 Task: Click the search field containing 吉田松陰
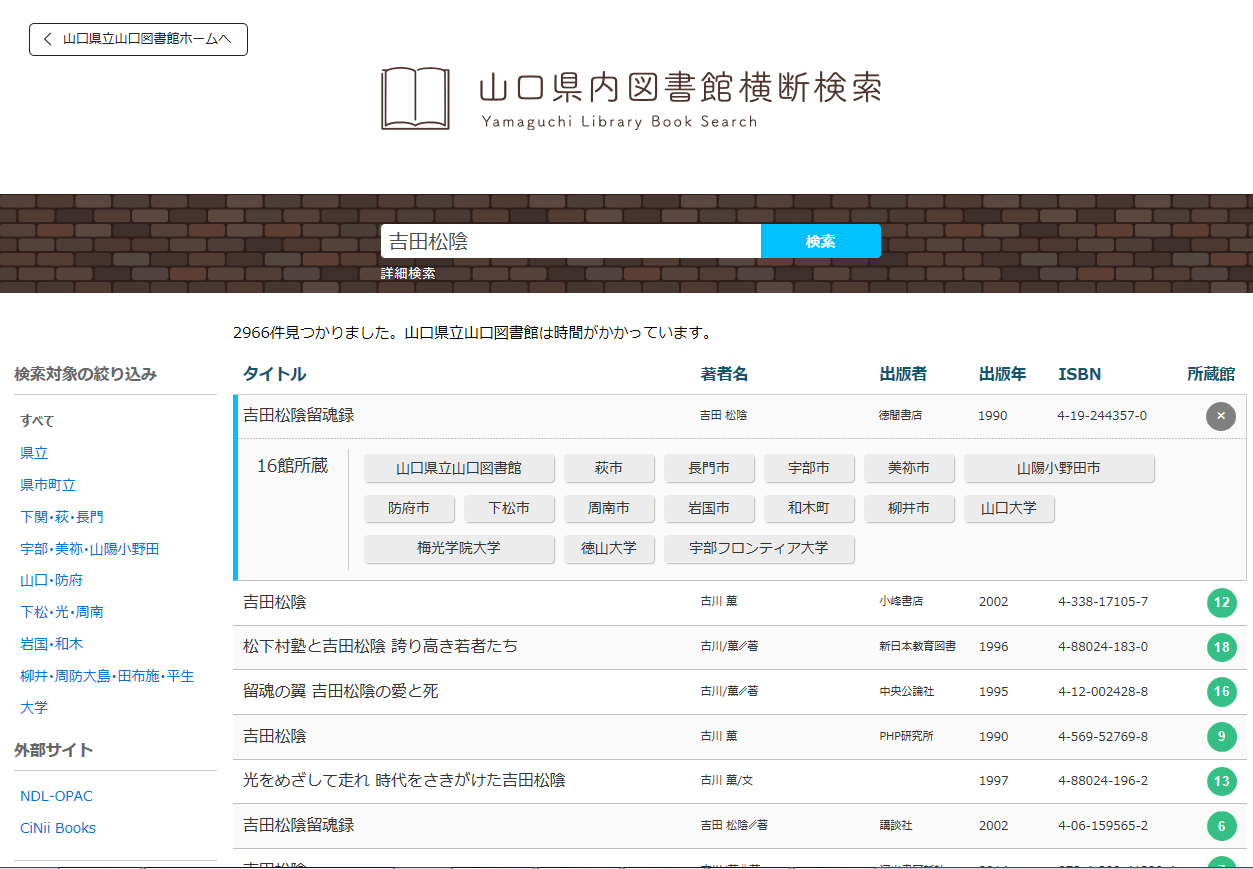pos(570,241)
